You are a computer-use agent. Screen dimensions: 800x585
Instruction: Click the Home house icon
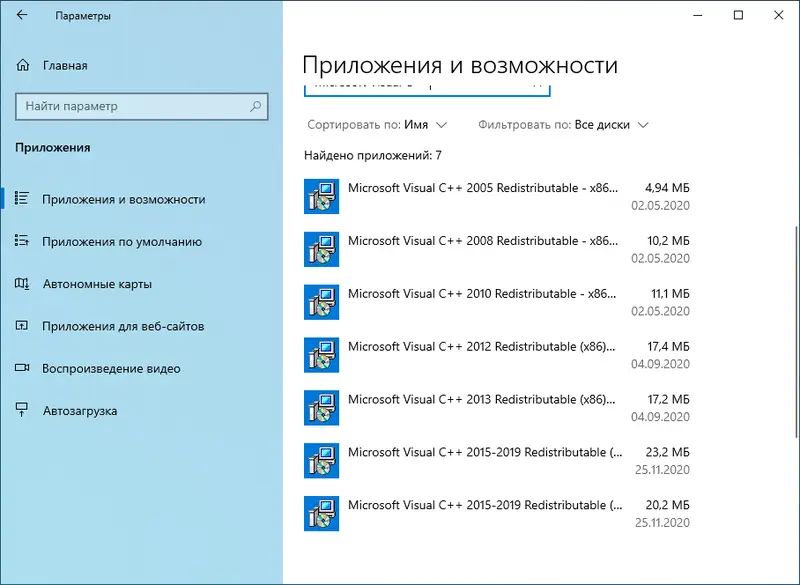[22, 65]
